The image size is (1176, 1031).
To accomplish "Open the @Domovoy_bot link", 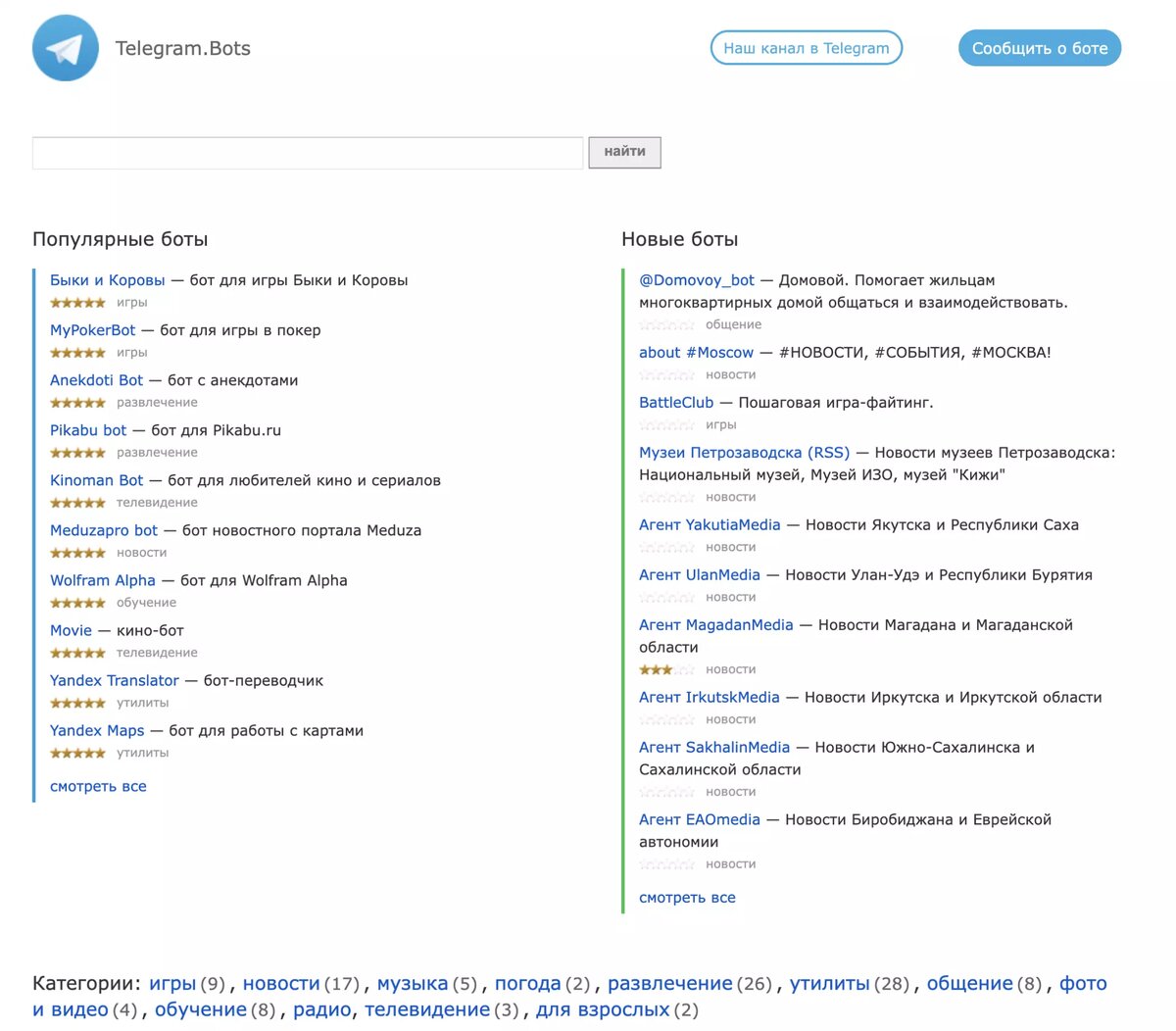I will [x=697, y=280].
